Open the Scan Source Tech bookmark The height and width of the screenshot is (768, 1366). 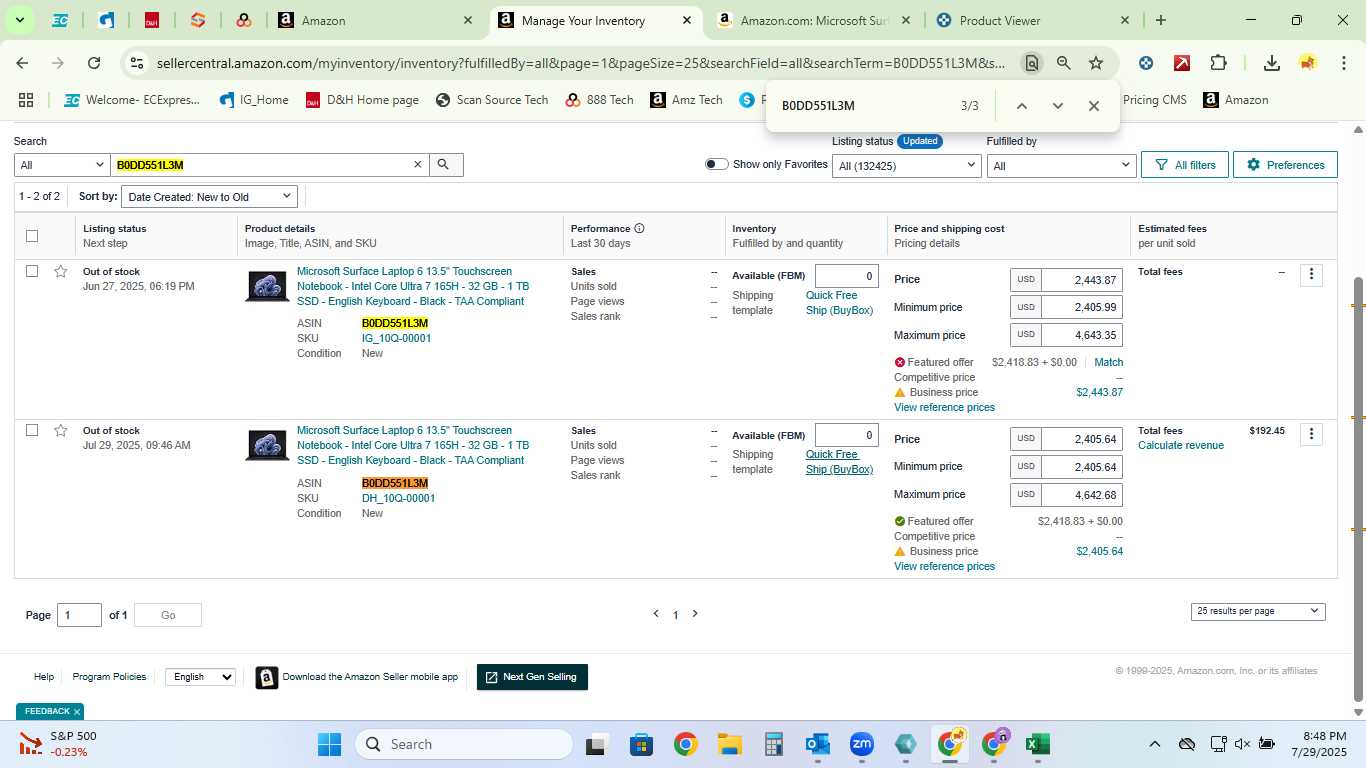491,100
